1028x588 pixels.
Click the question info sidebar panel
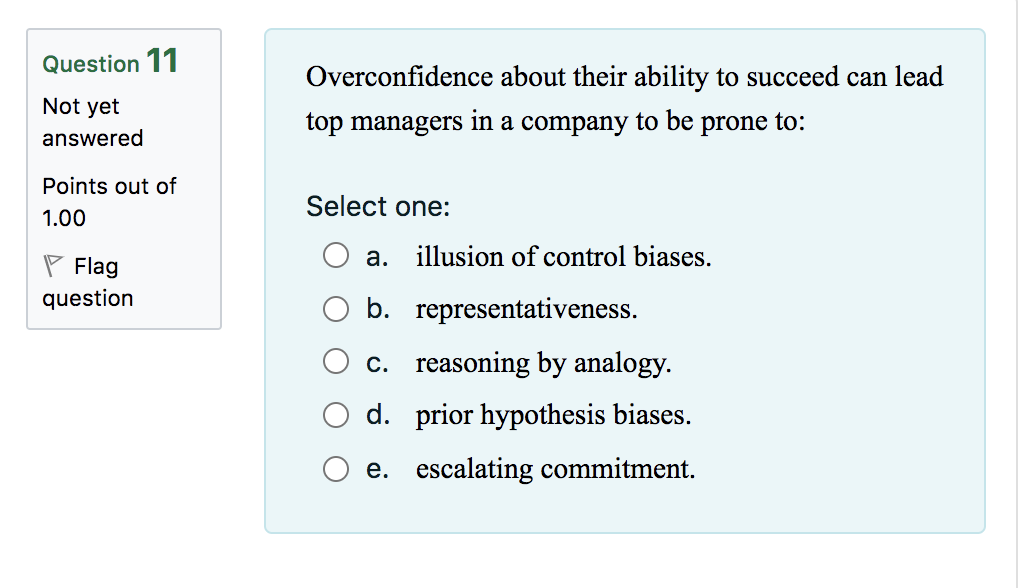click(x=123, y=178)
